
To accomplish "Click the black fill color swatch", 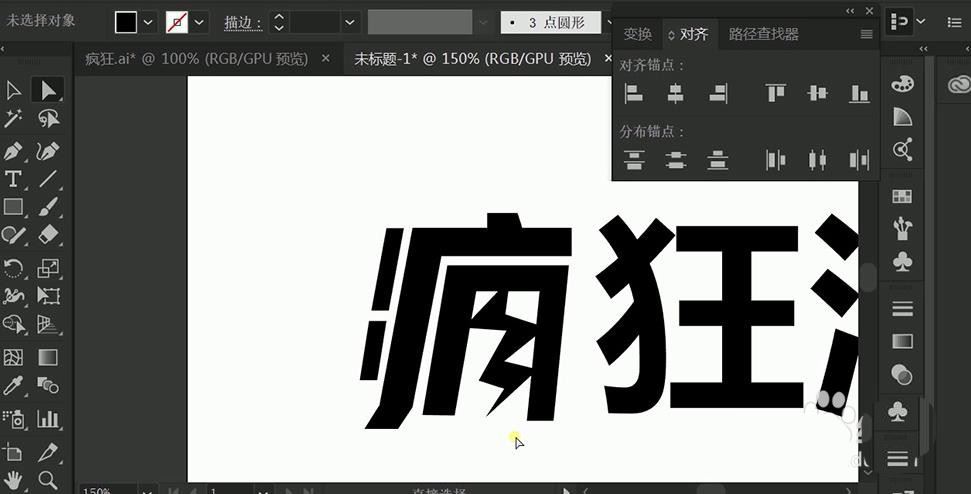I will [126, 22].
